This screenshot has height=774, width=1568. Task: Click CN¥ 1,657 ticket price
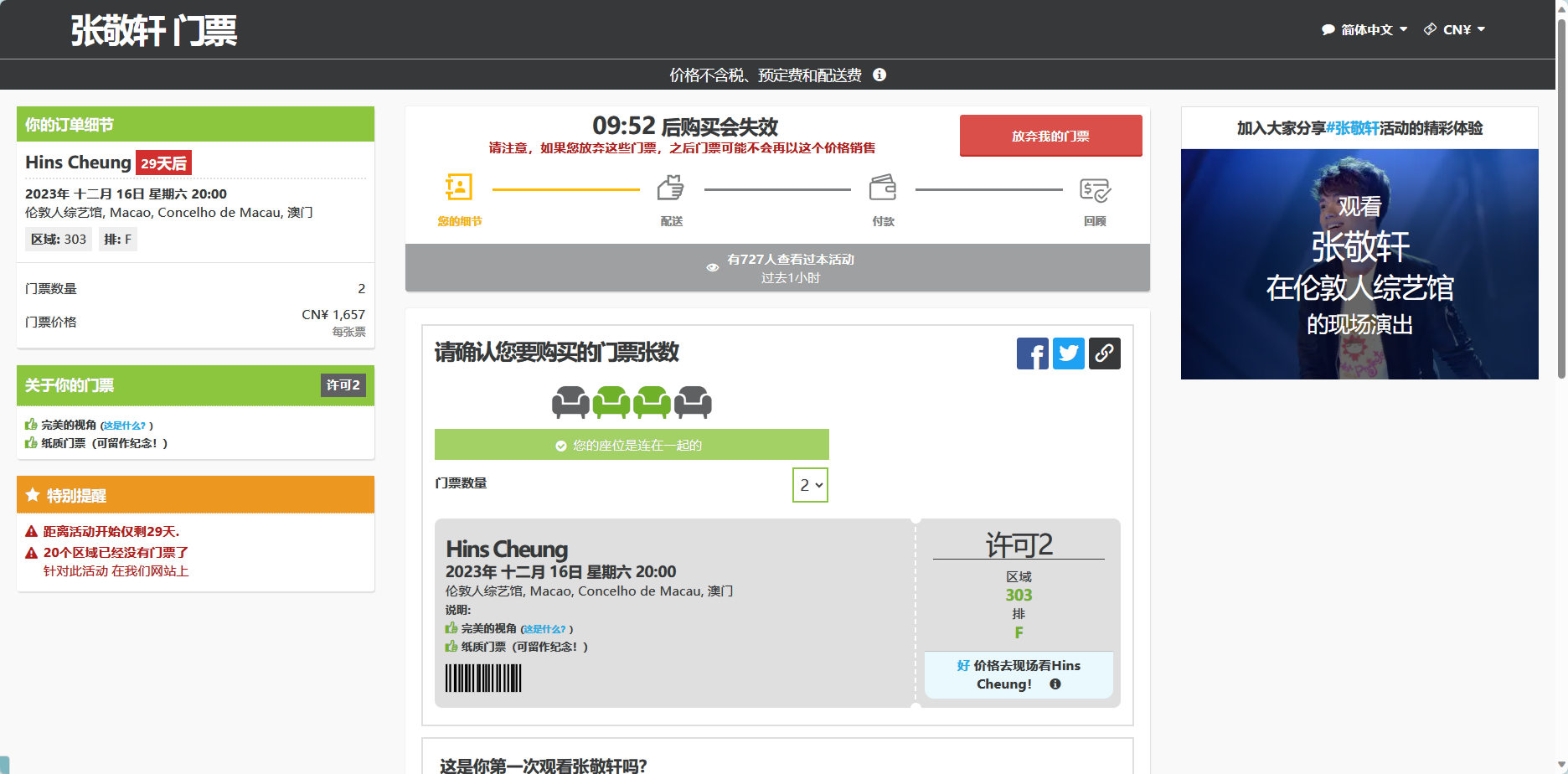[x=333, y=315]
